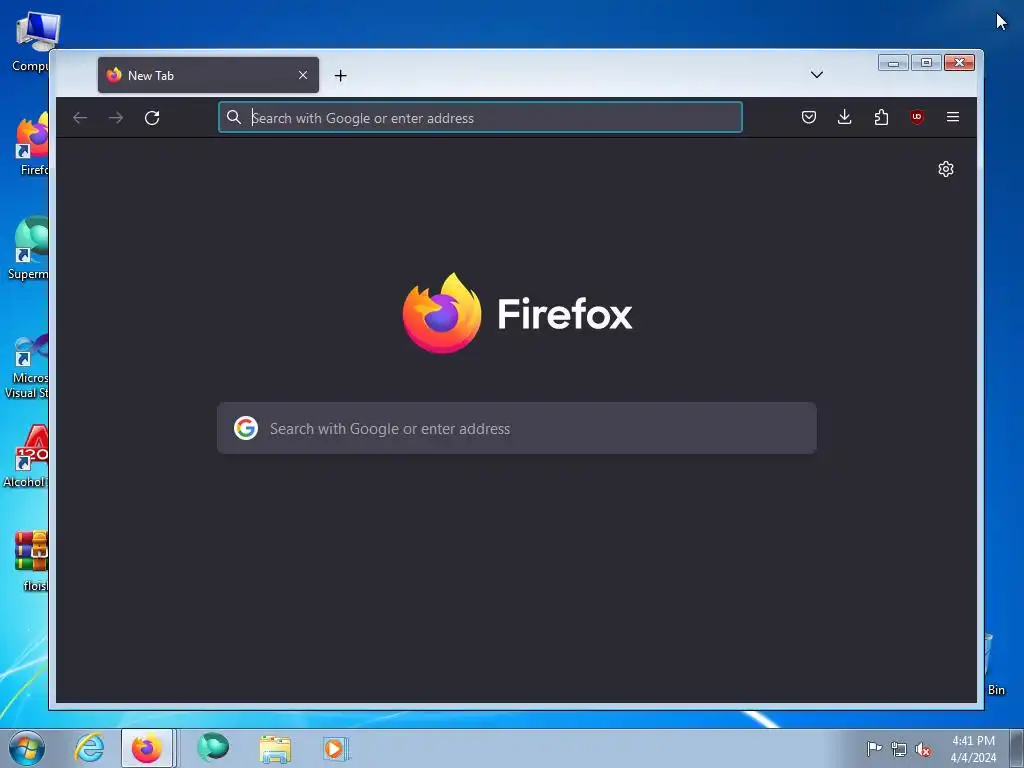1024x768 pixels.
Task: Click the Google logo in search box
Action: [x=246, y=428]
